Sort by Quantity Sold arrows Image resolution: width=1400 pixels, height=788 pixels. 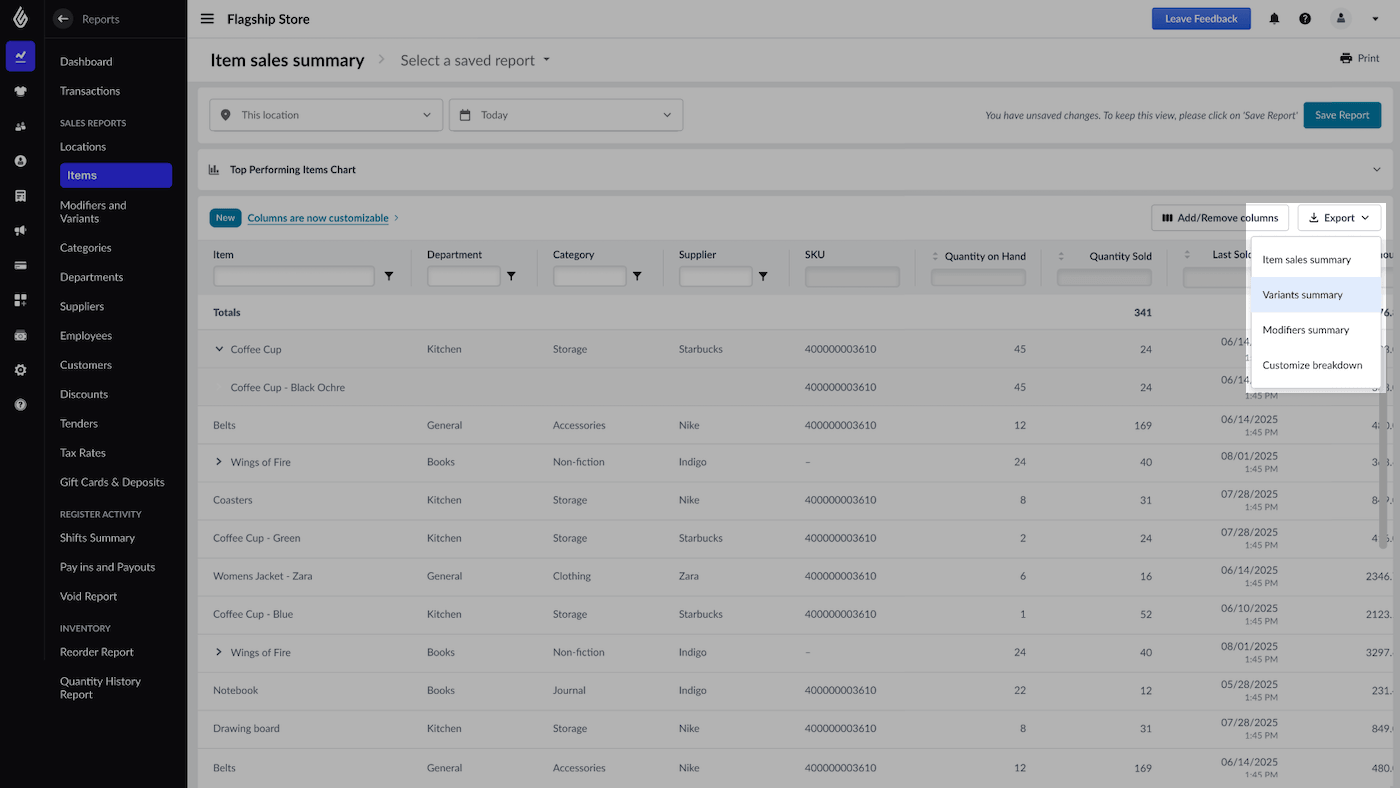coord(1062,256)
